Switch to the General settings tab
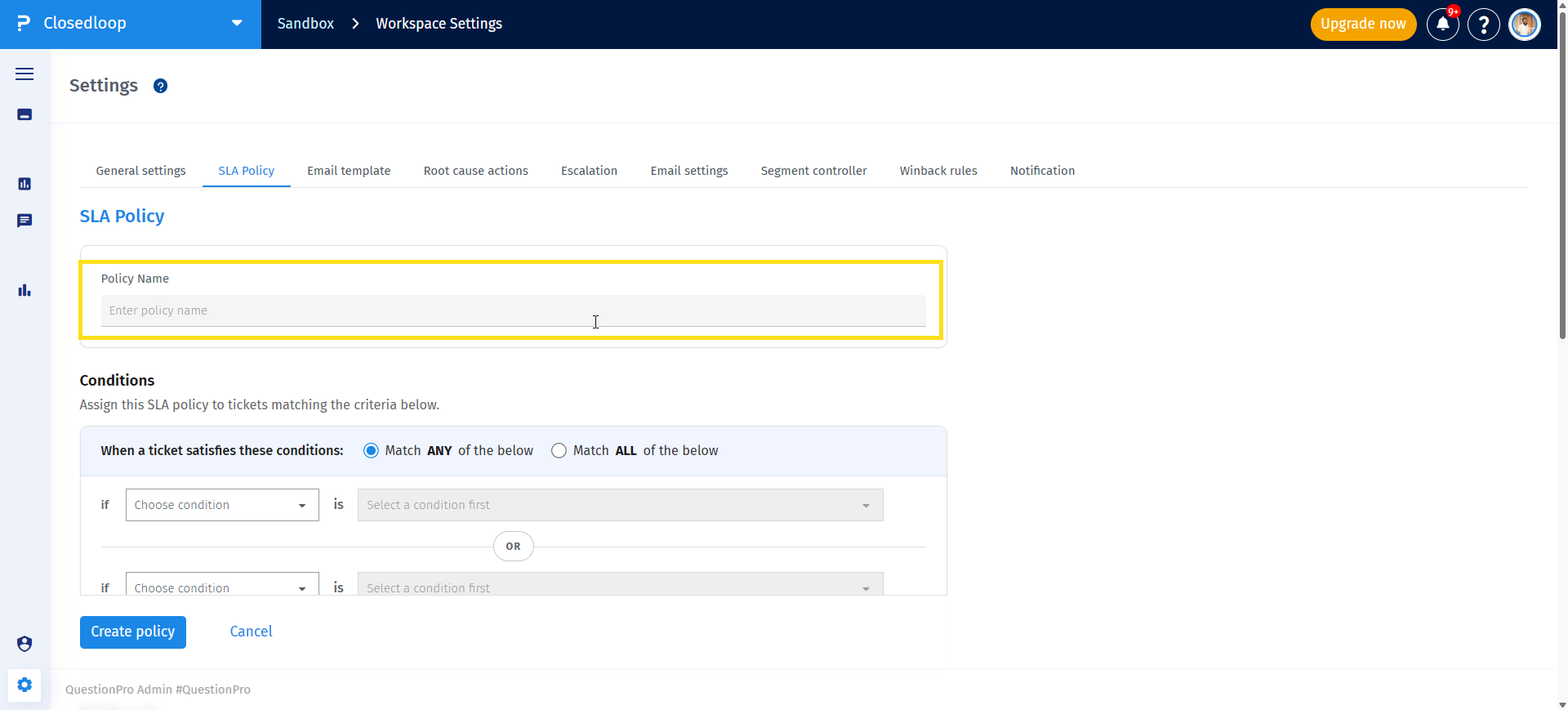This screenshot has width=1568, height=710. coord(140,171)
